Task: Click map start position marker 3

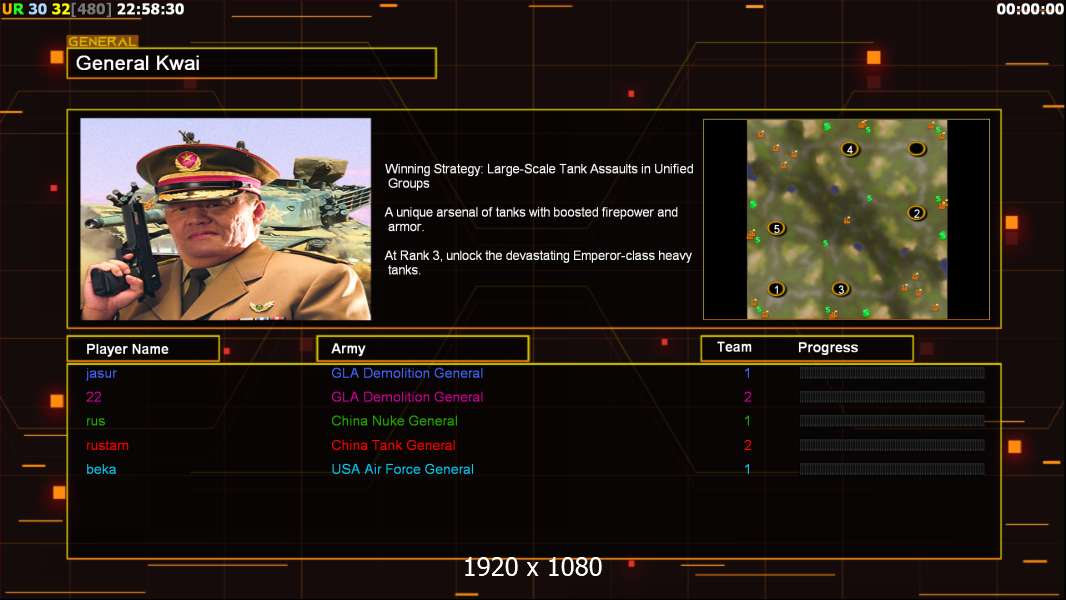Action: pyautogui.click(x=841, y=289)
